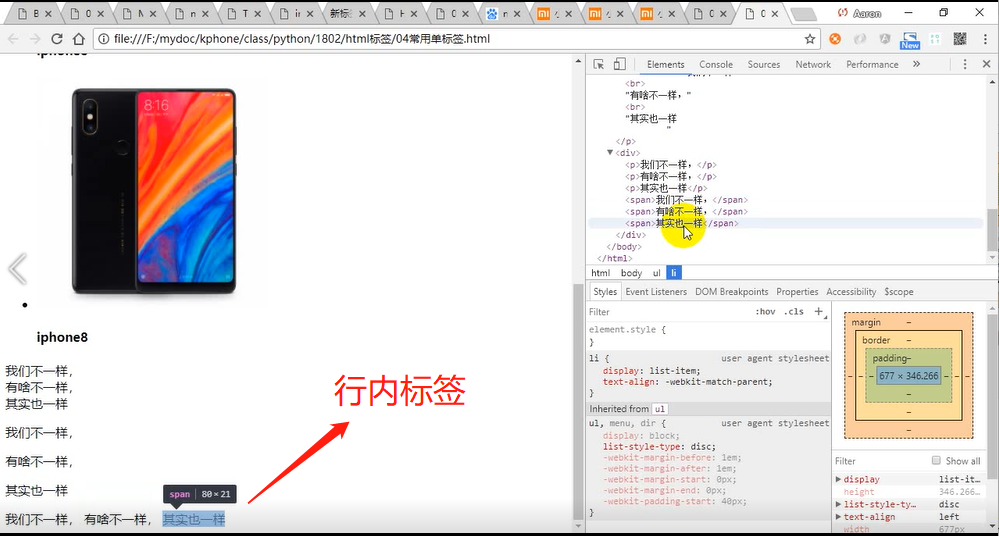
Task: Open the Event Listeners sidebar tab
Action: click(656, 292)
